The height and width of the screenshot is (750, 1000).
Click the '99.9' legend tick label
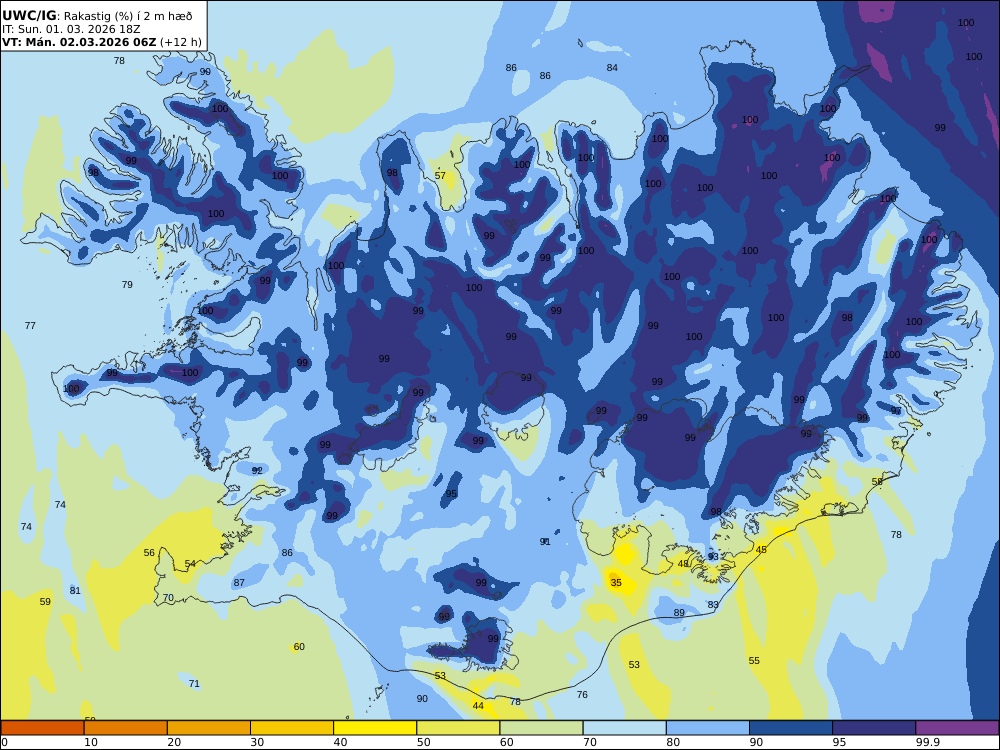pyautogui.click(x=928, y=742)
